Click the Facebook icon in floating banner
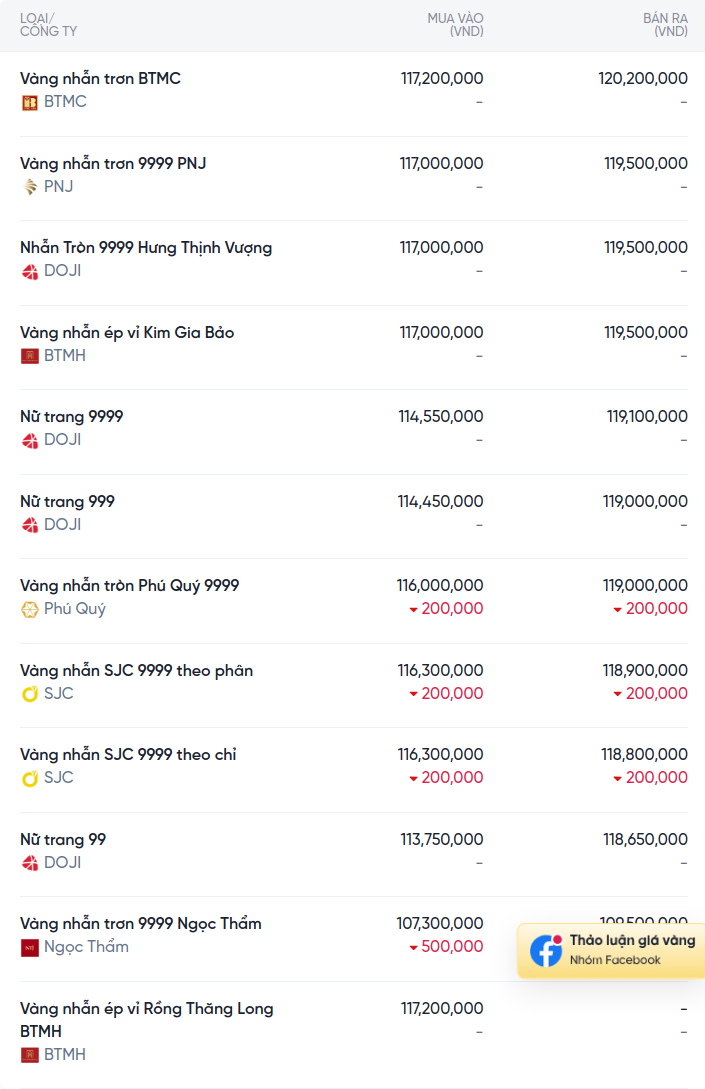 [x=546, y=950]
